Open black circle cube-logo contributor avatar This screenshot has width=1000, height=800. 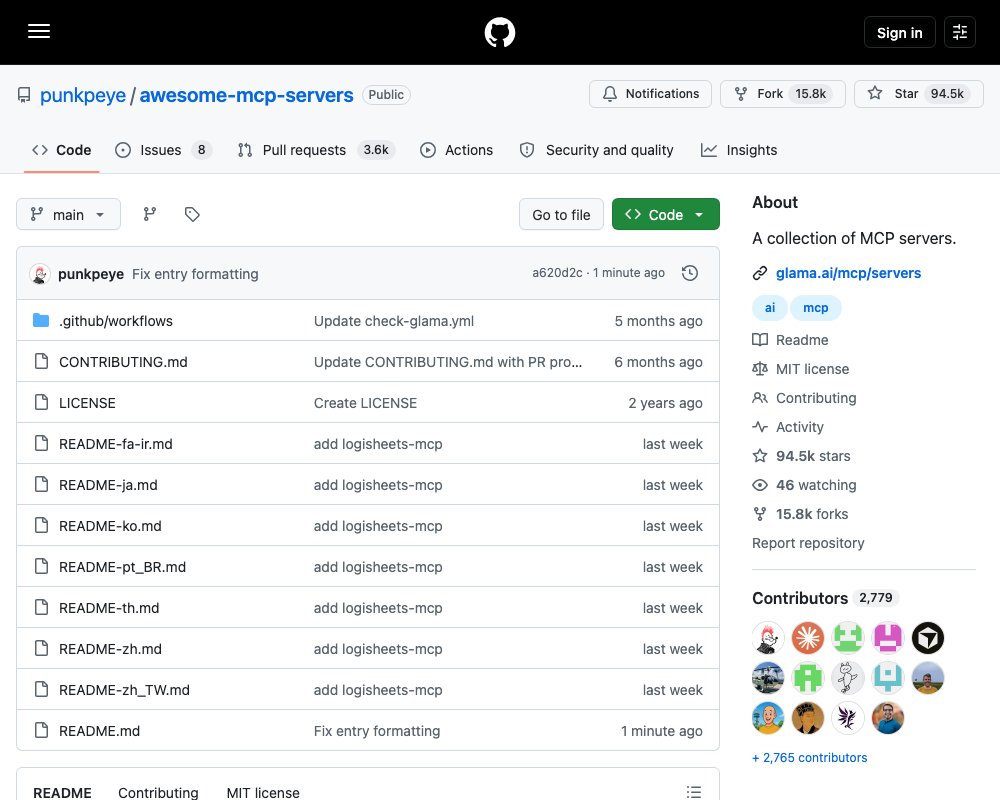[x=927, y=638]
